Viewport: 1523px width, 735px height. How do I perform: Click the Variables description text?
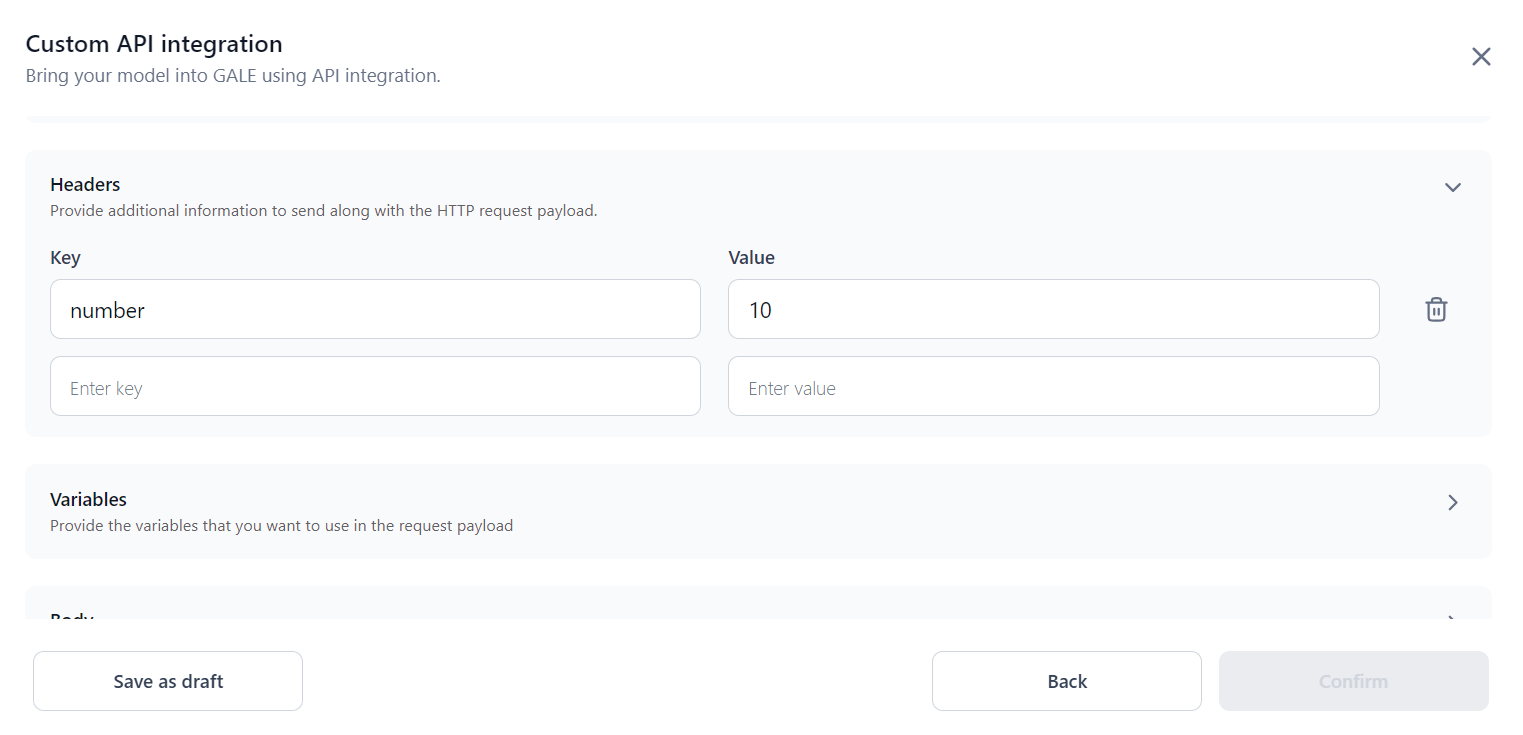pos(281,526)
